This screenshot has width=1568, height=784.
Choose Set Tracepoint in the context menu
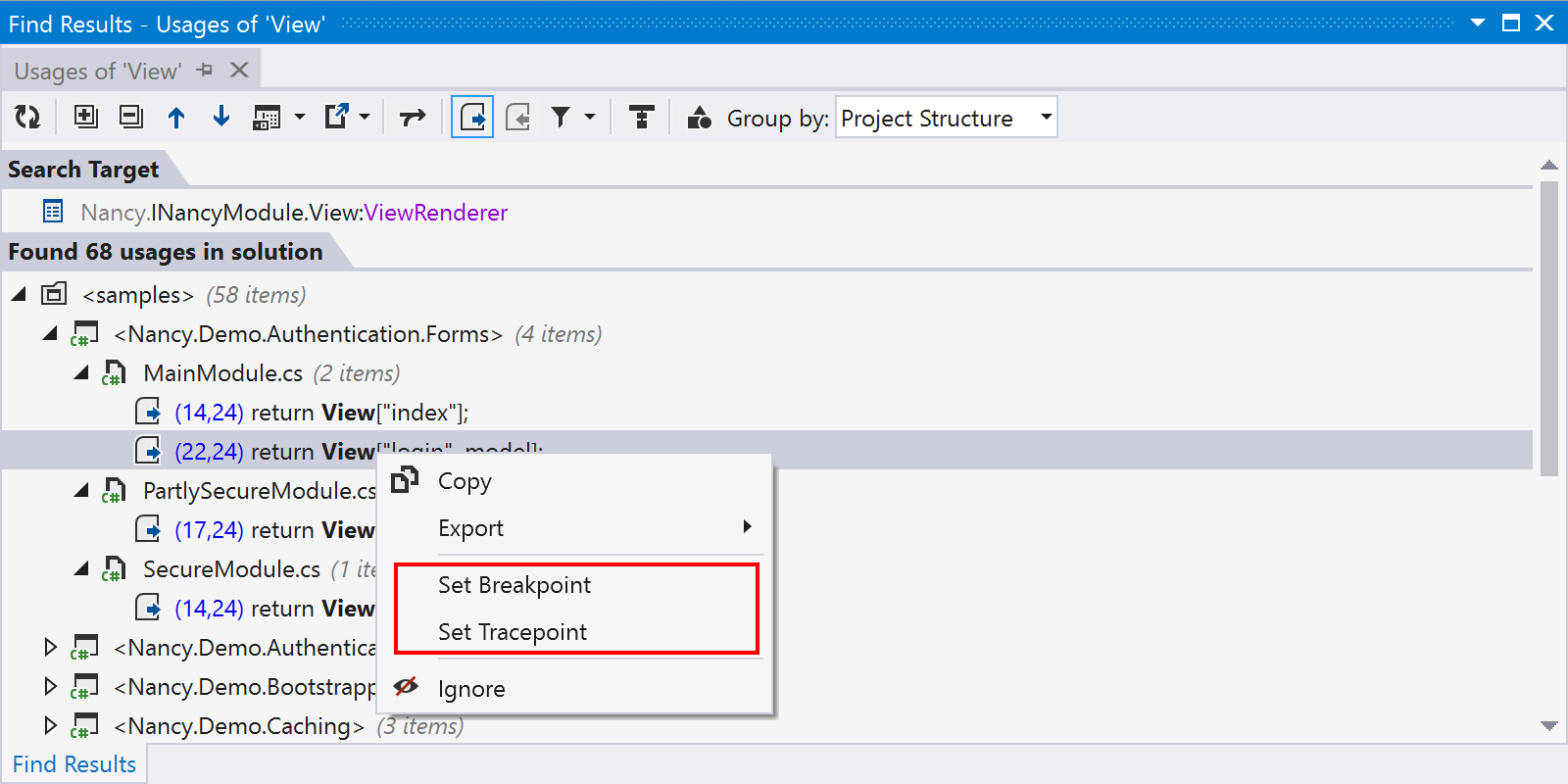tap(574, 632)
